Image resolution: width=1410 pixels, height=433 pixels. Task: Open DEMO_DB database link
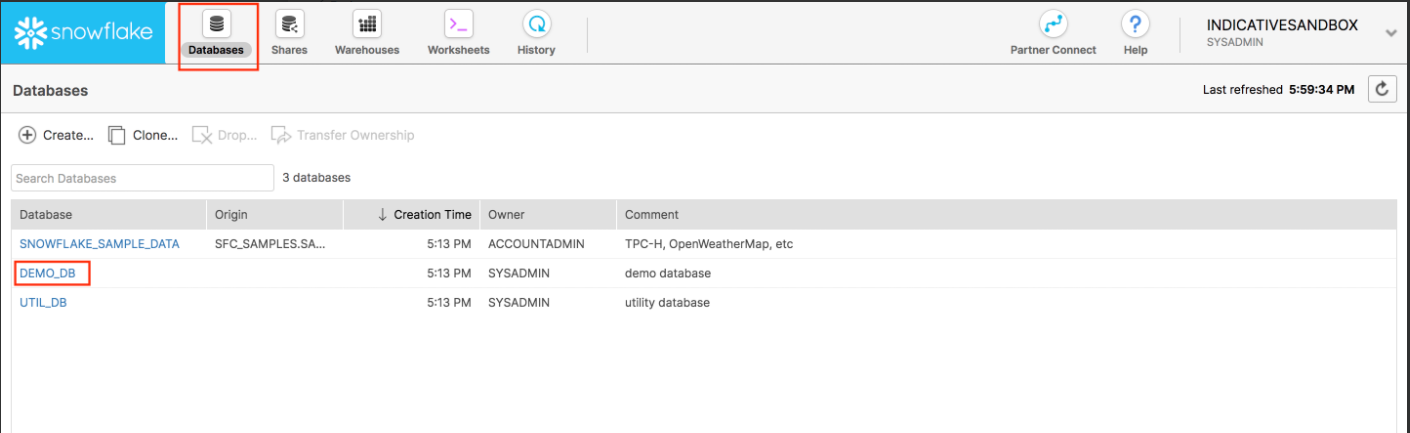[48, 273]
